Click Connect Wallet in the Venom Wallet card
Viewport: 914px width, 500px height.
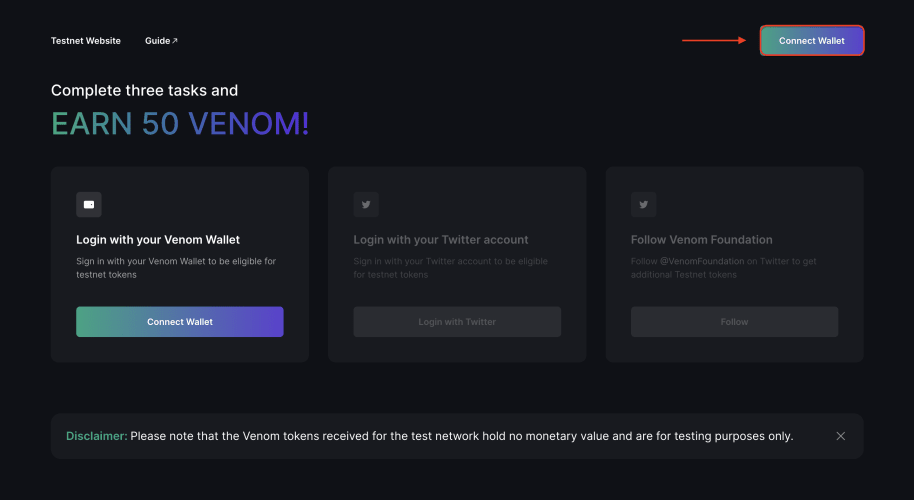pos(180,322)
